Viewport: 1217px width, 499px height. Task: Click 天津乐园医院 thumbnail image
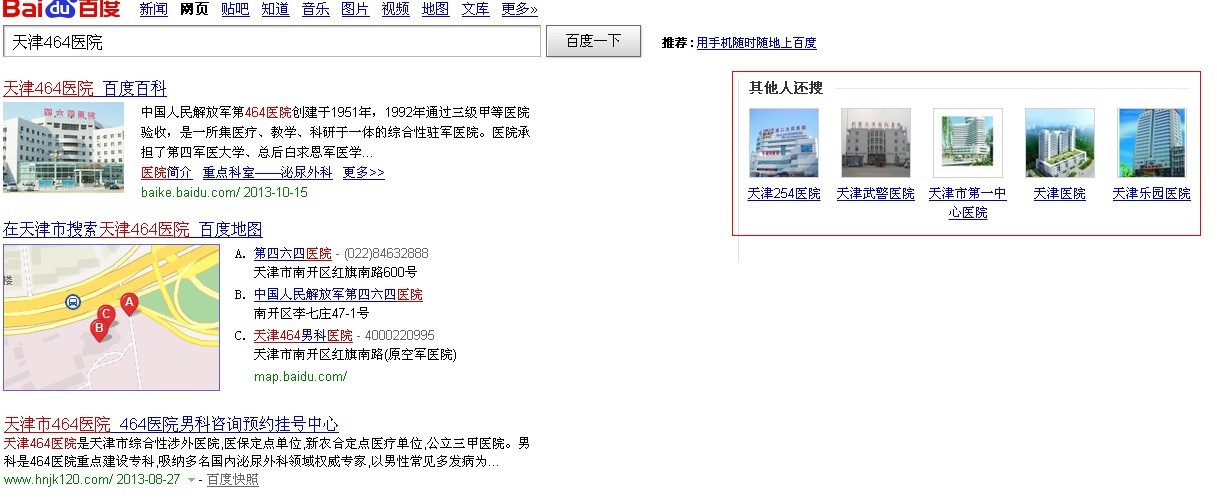(1152, 143)
